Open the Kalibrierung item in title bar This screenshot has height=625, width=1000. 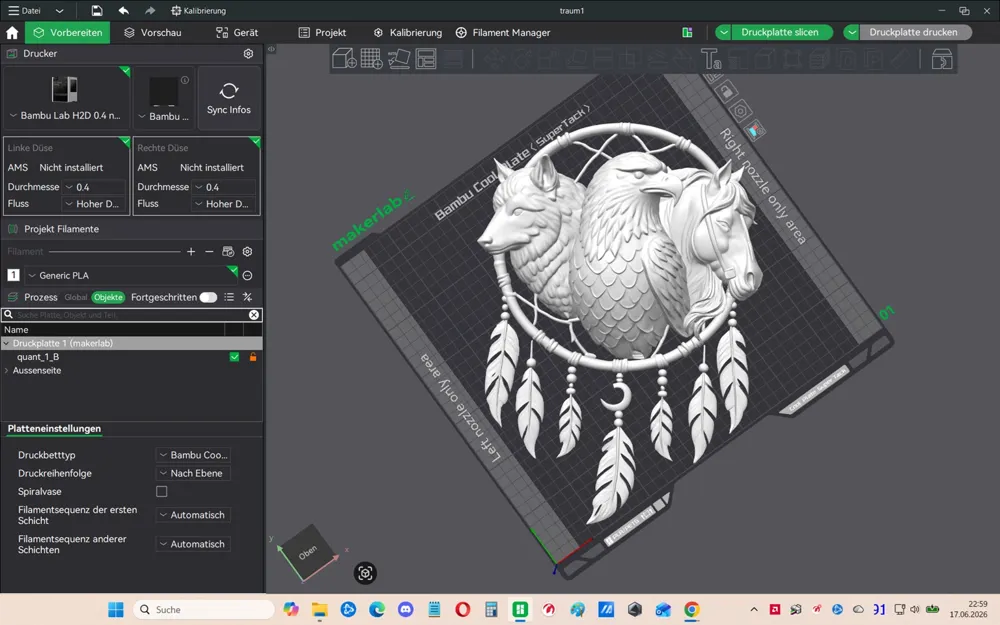[x=198, y=11]
